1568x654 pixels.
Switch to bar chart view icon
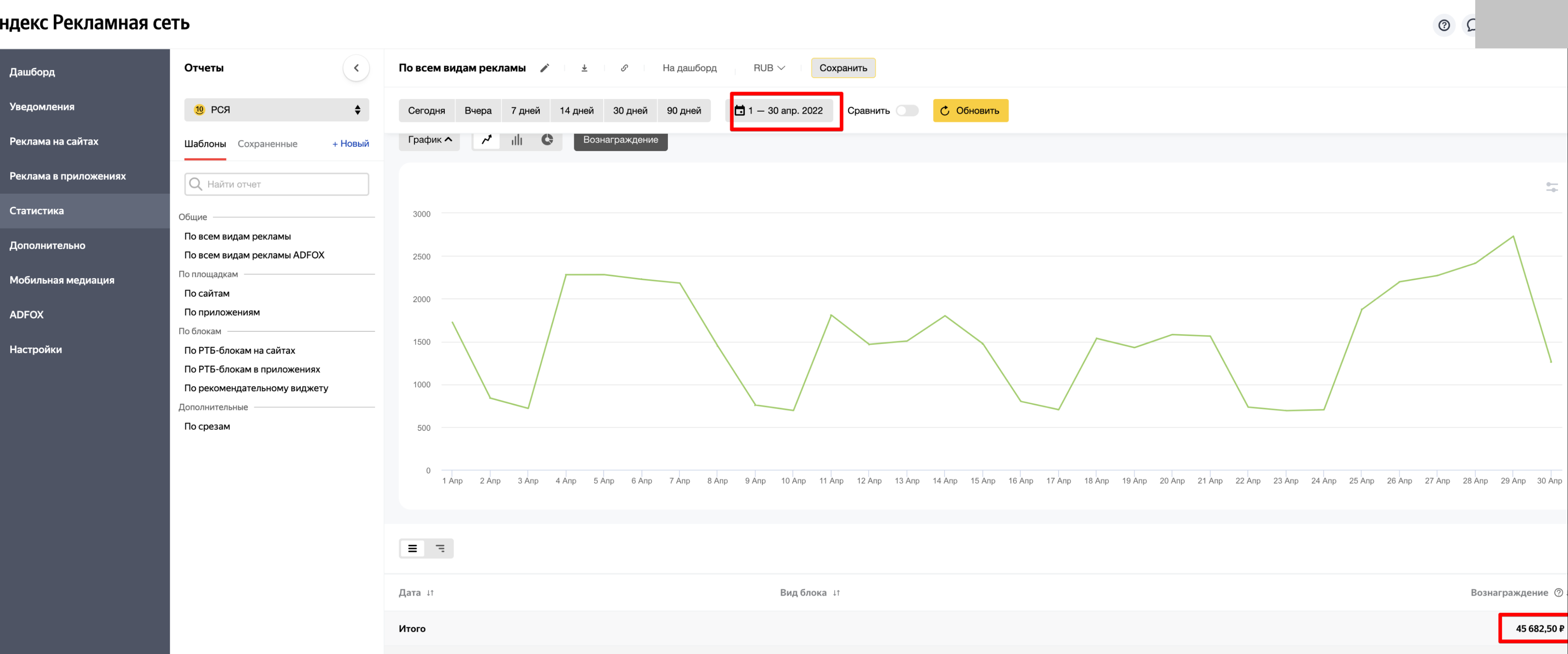pyautogui.click(x=517, y=140)
